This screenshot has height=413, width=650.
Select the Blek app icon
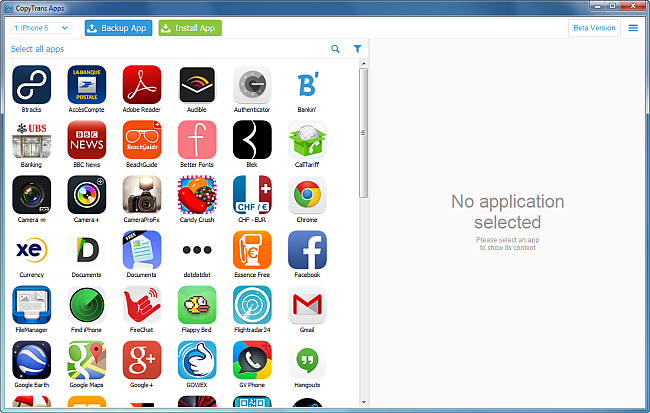point(252,140)
